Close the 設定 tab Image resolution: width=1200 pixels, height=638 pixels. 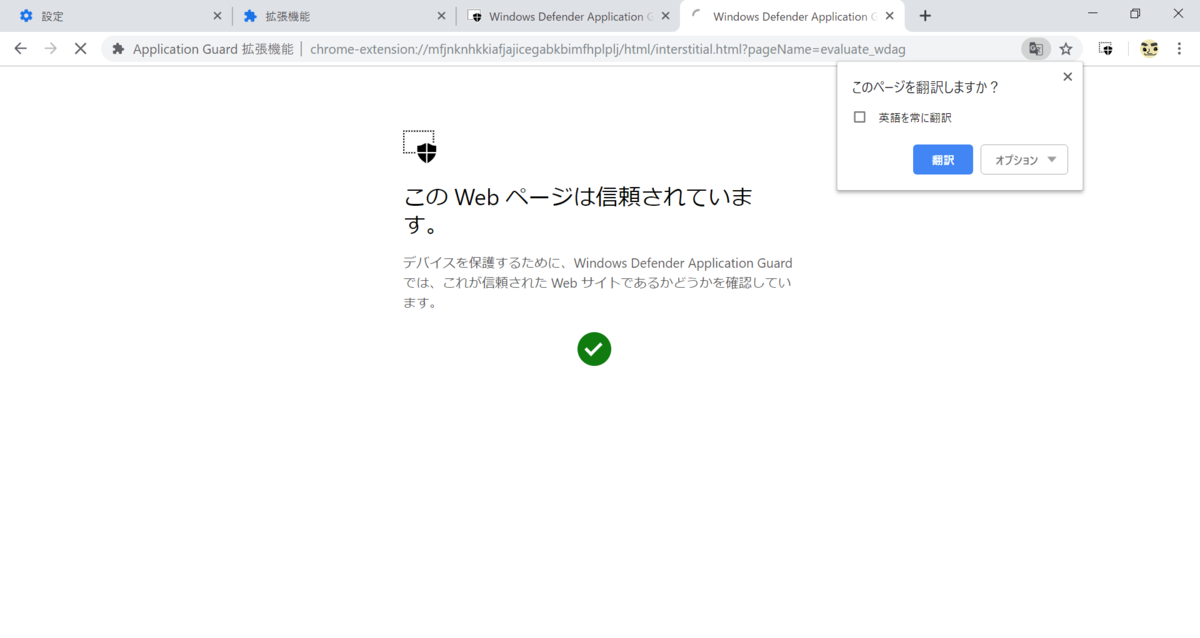click(x=217, y=16)
